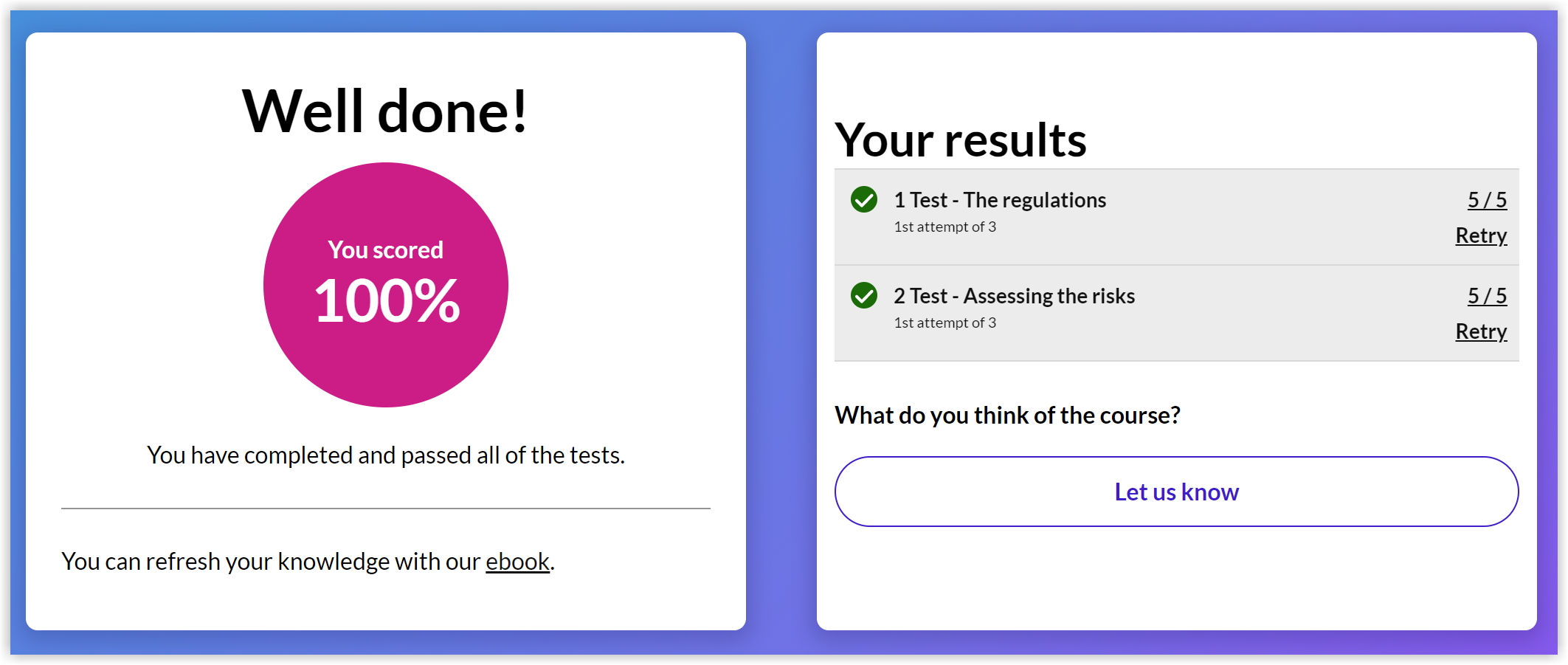Open the ebook link
1568x665 pixels.
[x=517, y=562]
